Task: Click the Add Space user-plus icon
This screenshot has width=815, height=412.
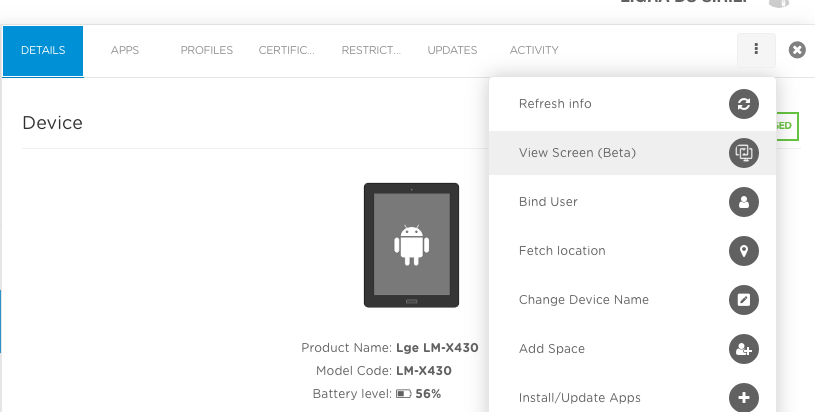Action: pos(744,349)
